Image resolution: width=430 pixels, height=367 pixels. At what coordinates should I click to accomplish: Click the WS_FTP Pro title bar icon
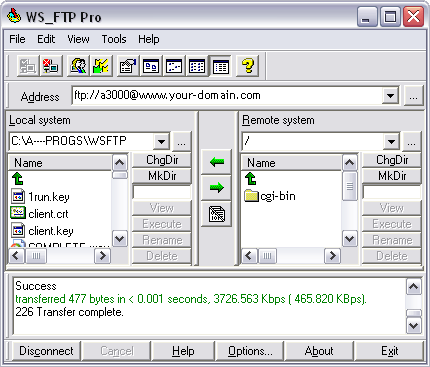(x=14, y=16)
